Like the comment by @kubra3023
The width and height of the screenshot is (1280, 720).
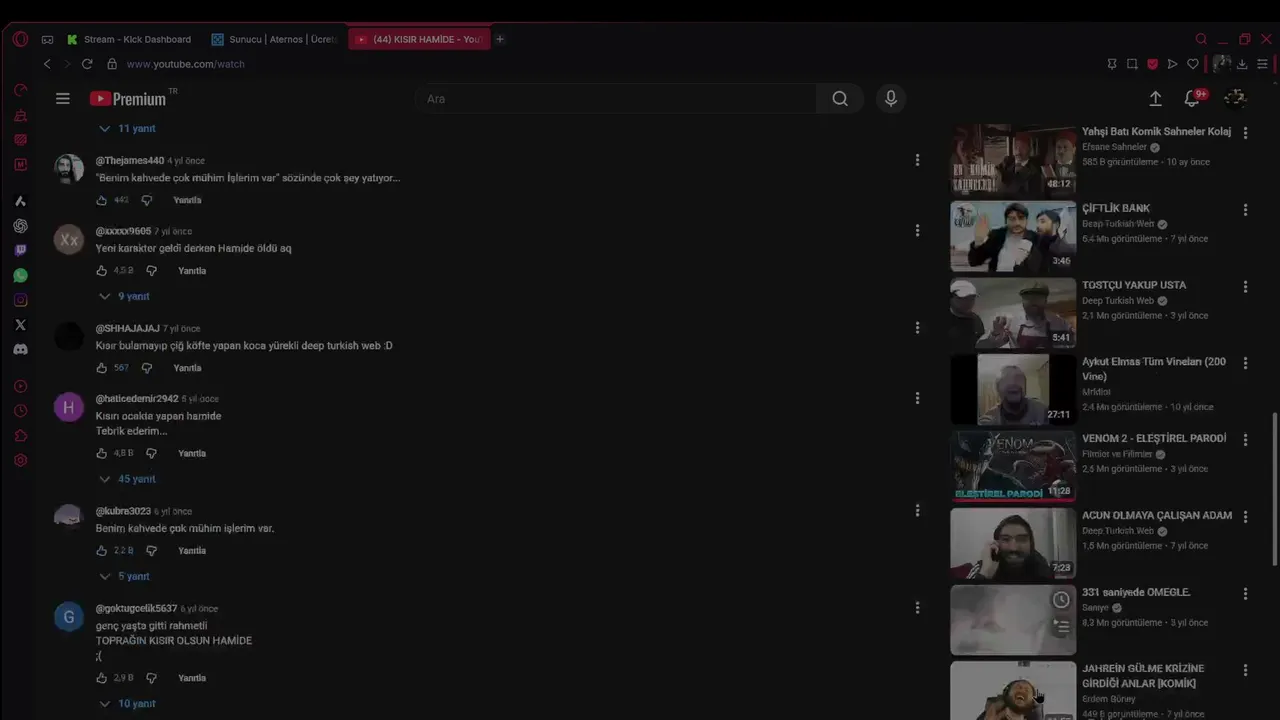101,551
